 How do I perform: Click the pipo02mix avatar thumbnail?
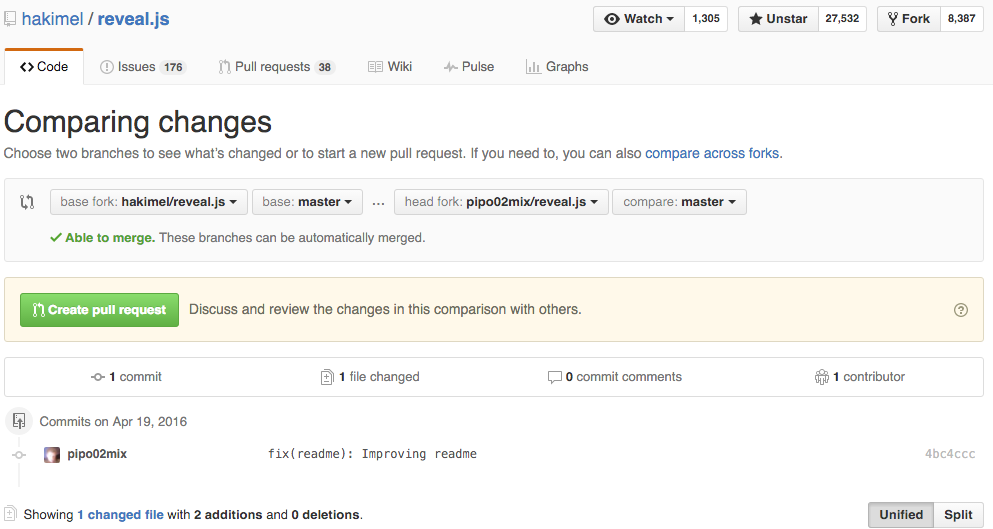pyautogui.click(x=51, y=454)
